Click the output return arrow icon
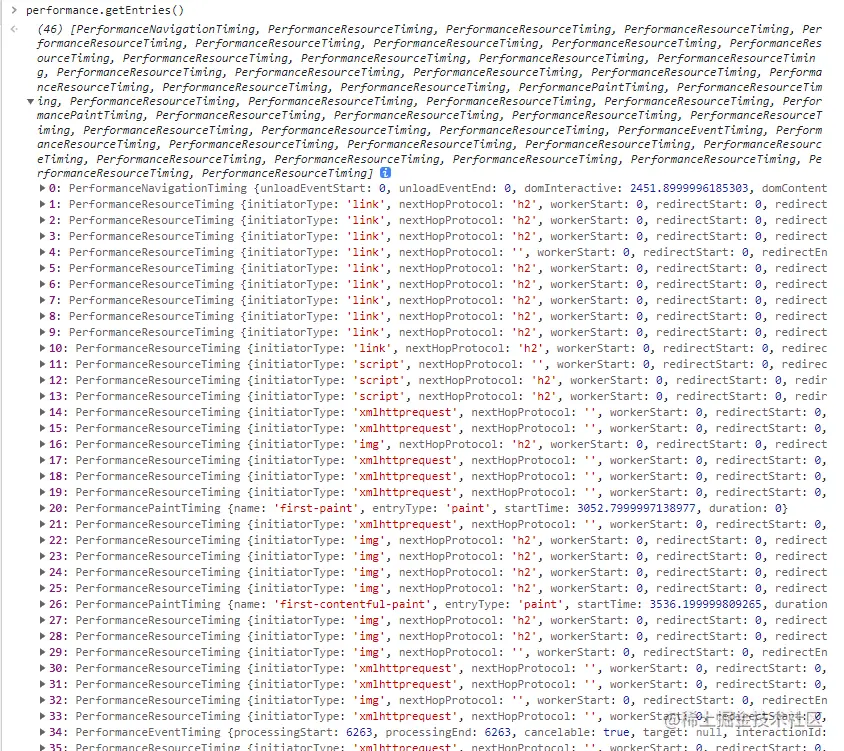Viewport: 844px width, 751px height. (14, 29)
